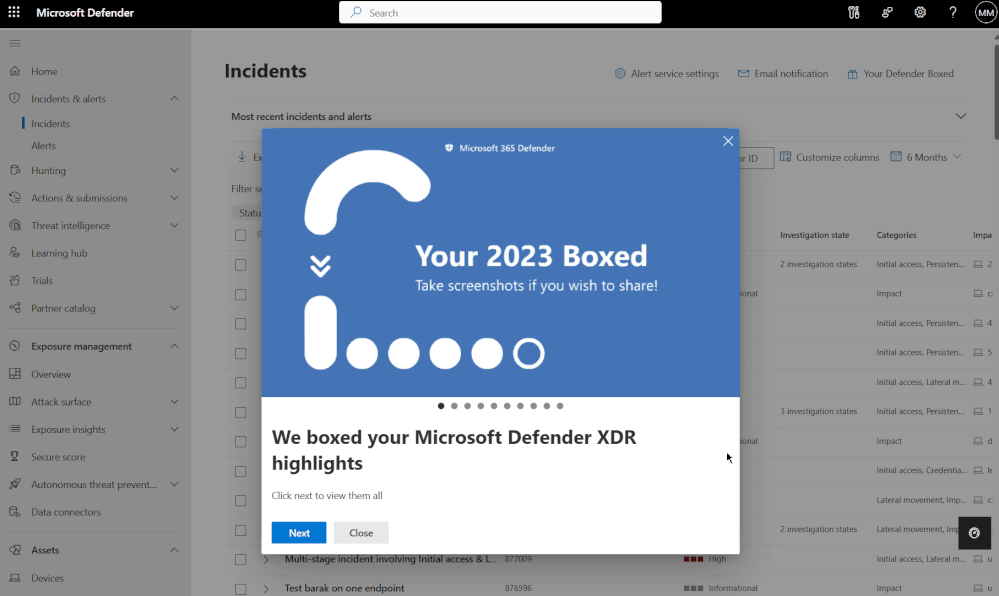The image size is (999, 596).
Task: Click the Threat intelligence icon
Action: point(15,225)
